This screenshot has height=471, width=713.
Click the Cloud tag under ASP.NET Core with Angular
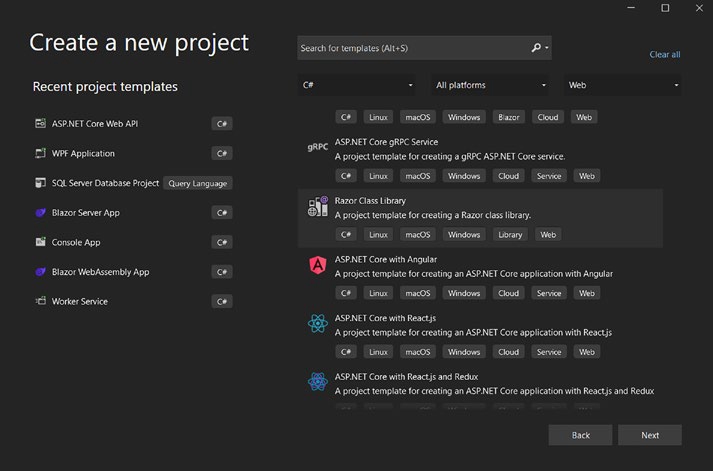[x=508, y=293]
